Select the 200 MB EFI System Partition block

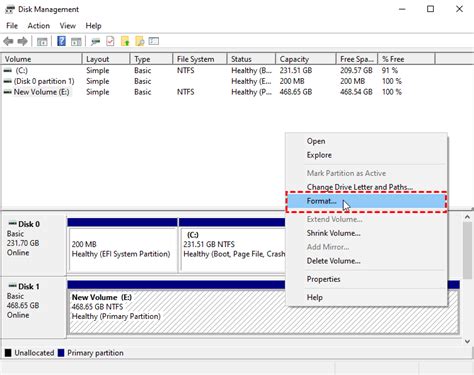pos(122,245)
